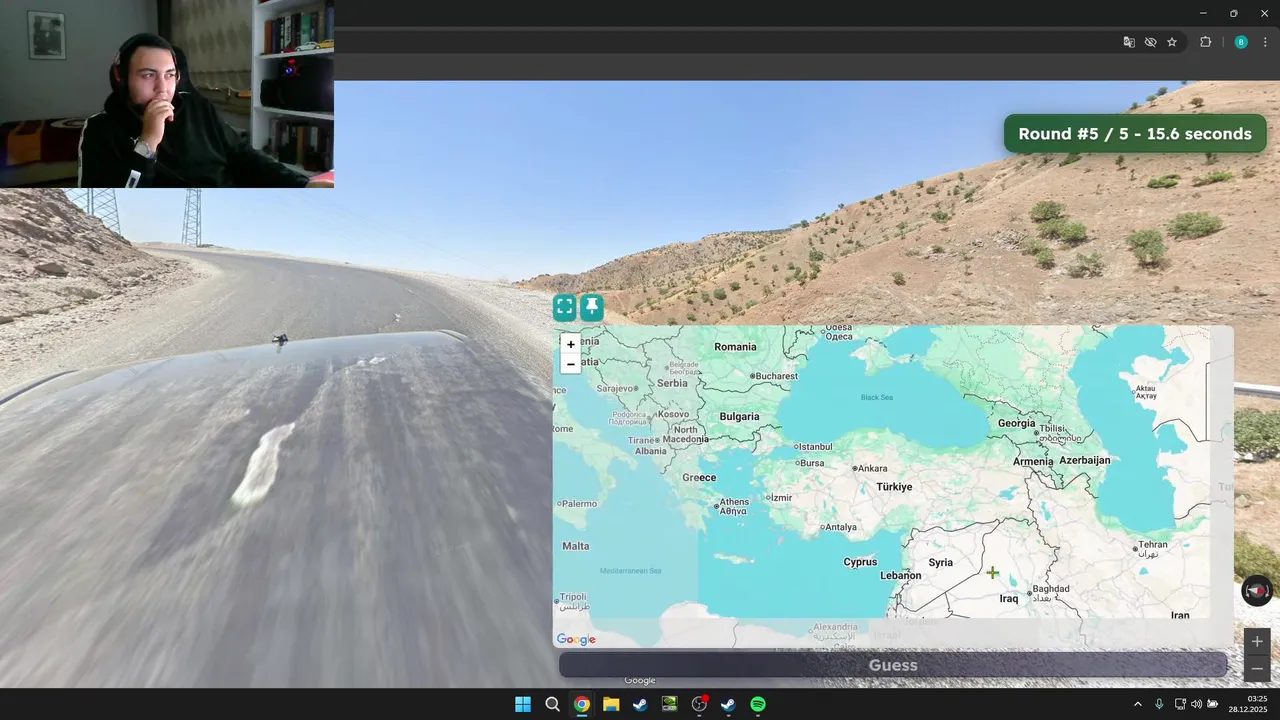Image resolution: width=1280 pixels, height=720 pixels.
Task: Open the green-logo app in the taskbar
Action: pos(669,704)
